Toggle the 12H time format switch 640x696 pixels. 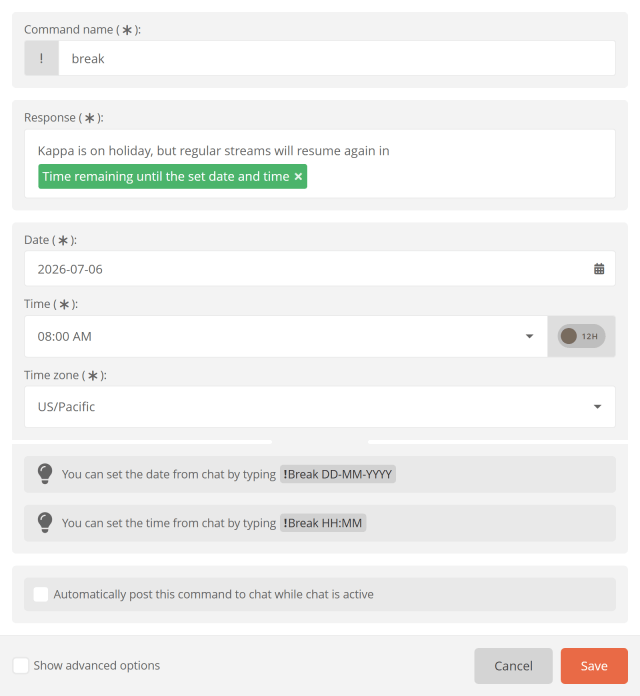pos(581,336)
